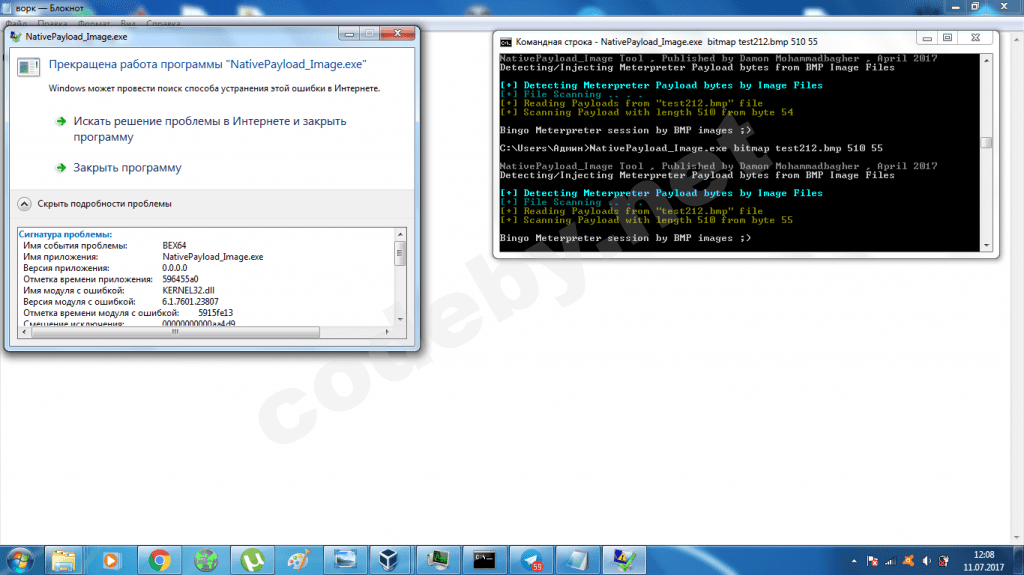Open the command prompt window system icon
The width and height of the screenshot is (1024, 575).
(505, 42)
